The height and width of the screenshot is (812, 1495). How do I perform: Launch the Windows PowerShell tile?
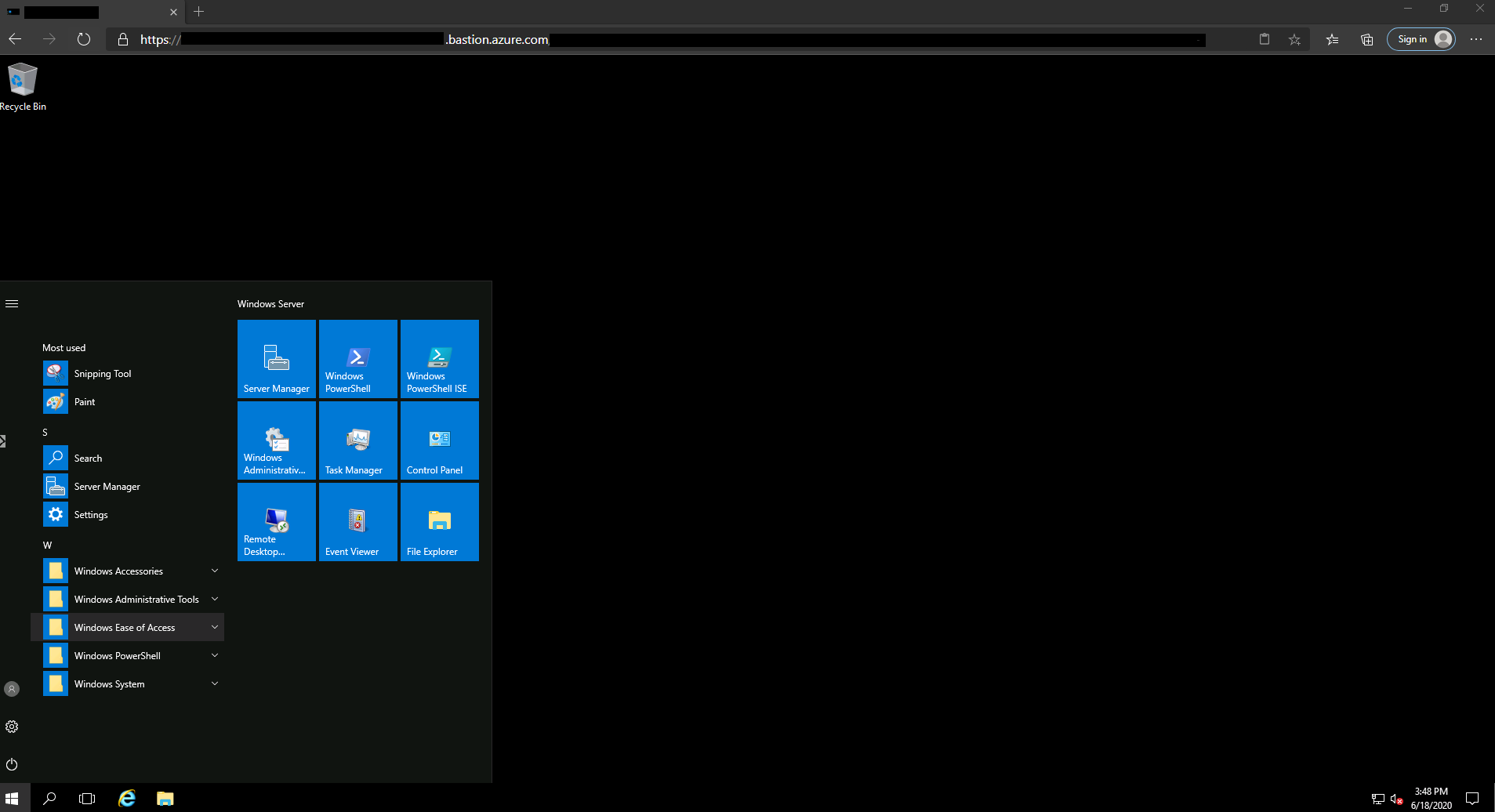click(358, 359)
